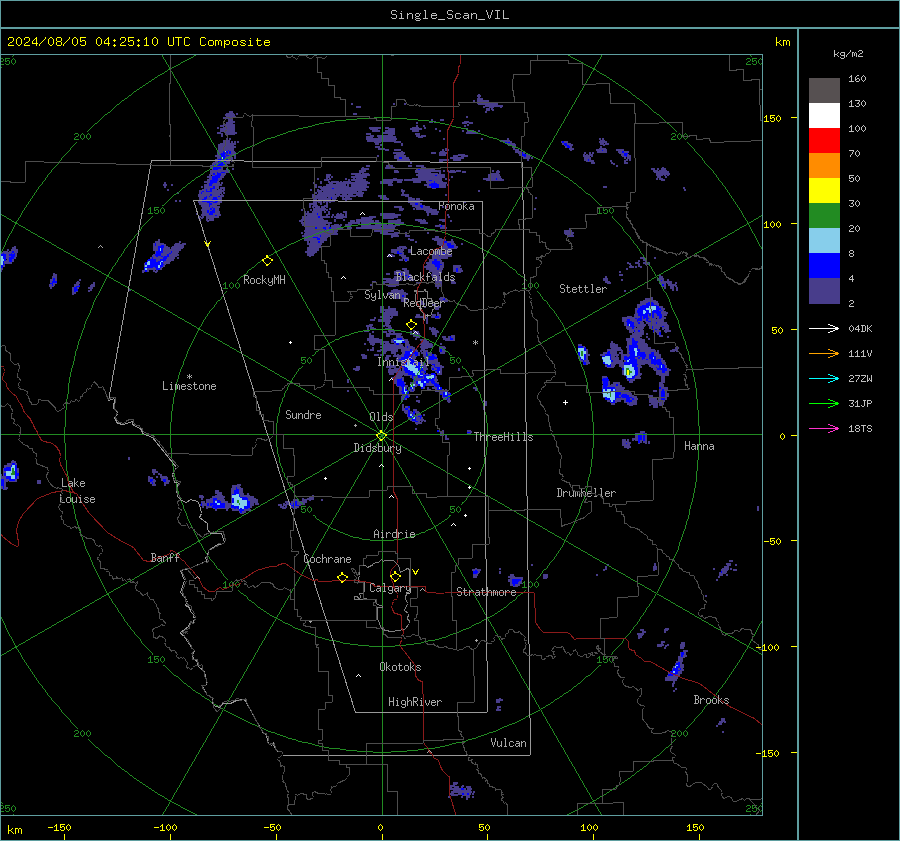Click the yellow radar center diamond at Didsbury
This screenshot has width=900, height=841.
382,436
